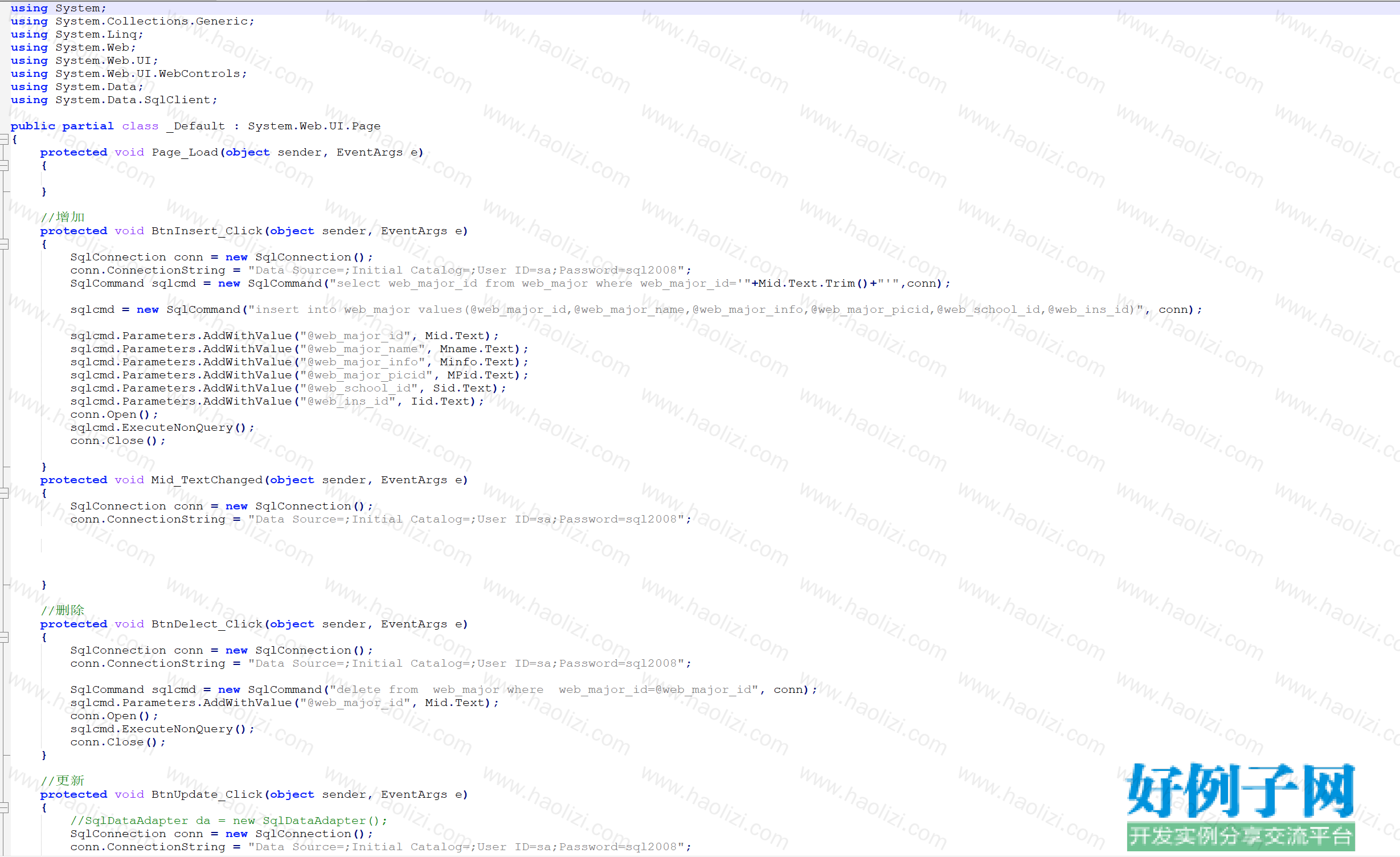Click the BtnInsert_Click method signature
Viewport: 1400px width, 857px height.
pyautogui.click(x=254, y=231)
